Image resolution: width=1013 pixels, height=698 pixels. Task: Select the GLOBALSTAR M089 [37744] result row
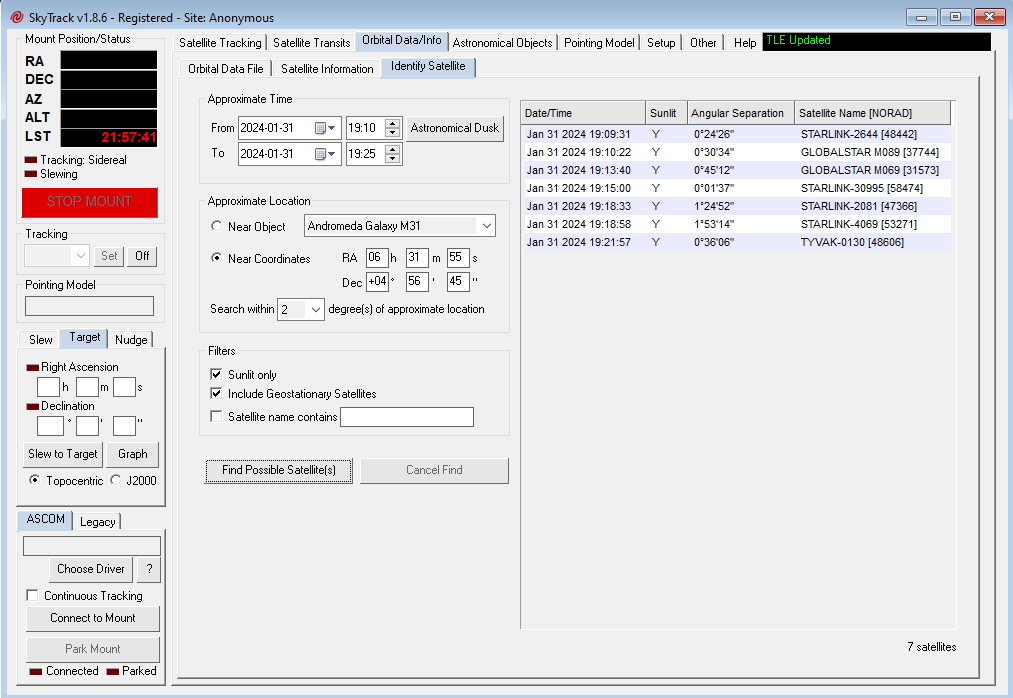point(736,153)
